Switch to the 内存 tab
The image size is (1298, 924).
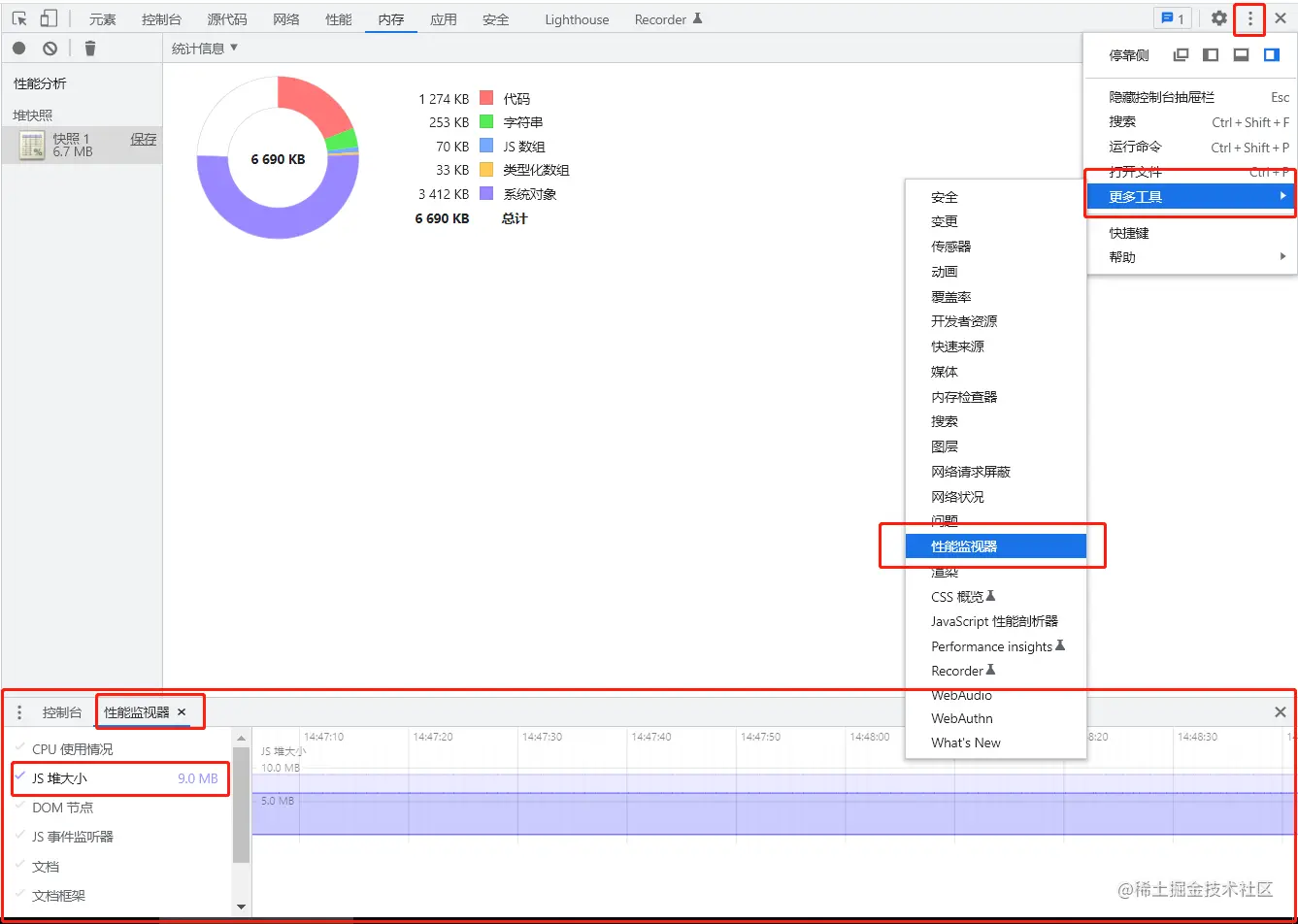coord(391,19)
